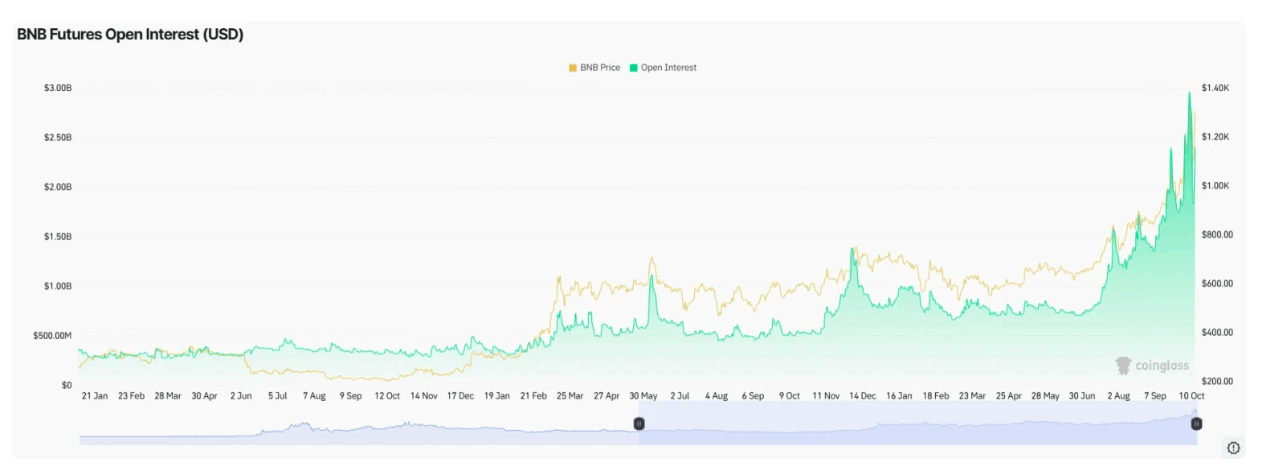
Task: Toggle the BNB Price legend series
Action: point(594,68)
